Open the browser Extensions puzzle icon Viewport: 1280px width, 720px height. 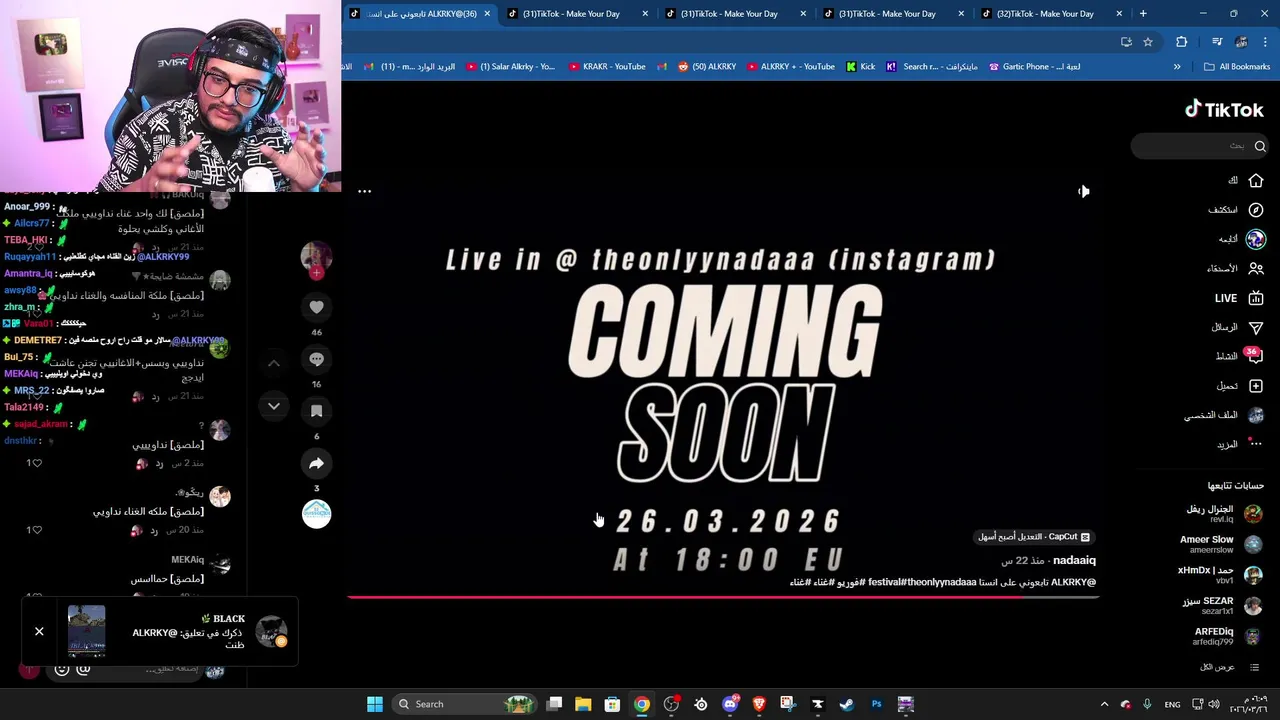tap(1182, 42)
